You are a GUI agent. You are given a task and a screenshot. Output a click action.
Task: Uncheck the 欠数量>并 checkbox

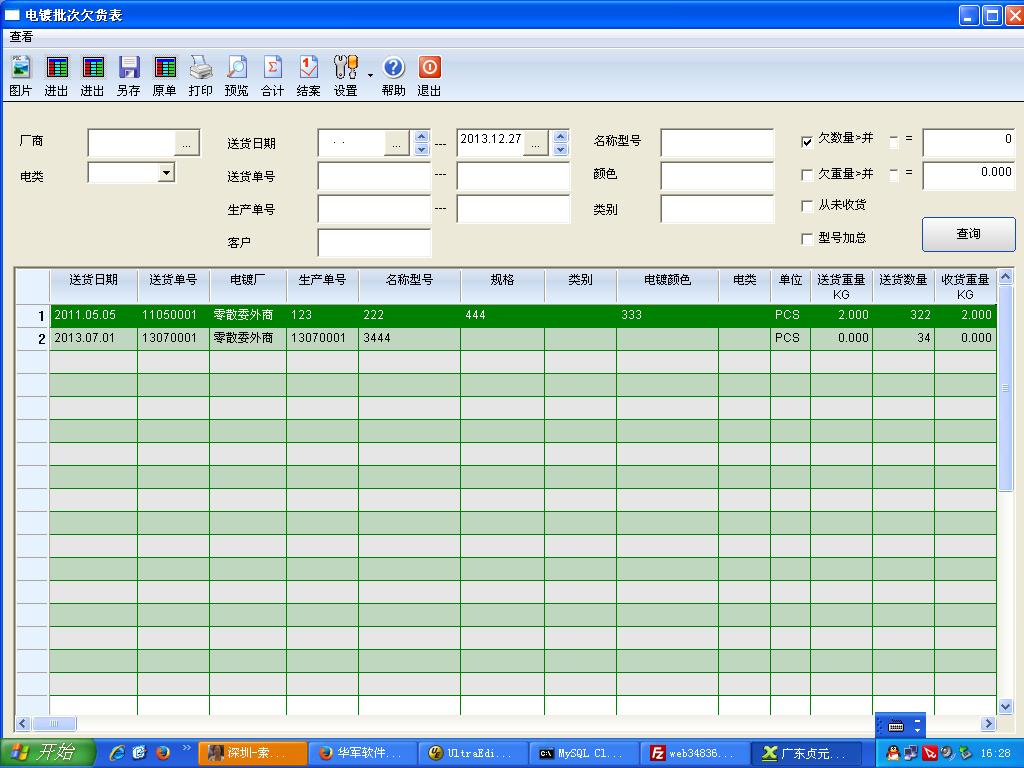coord(807,141)
